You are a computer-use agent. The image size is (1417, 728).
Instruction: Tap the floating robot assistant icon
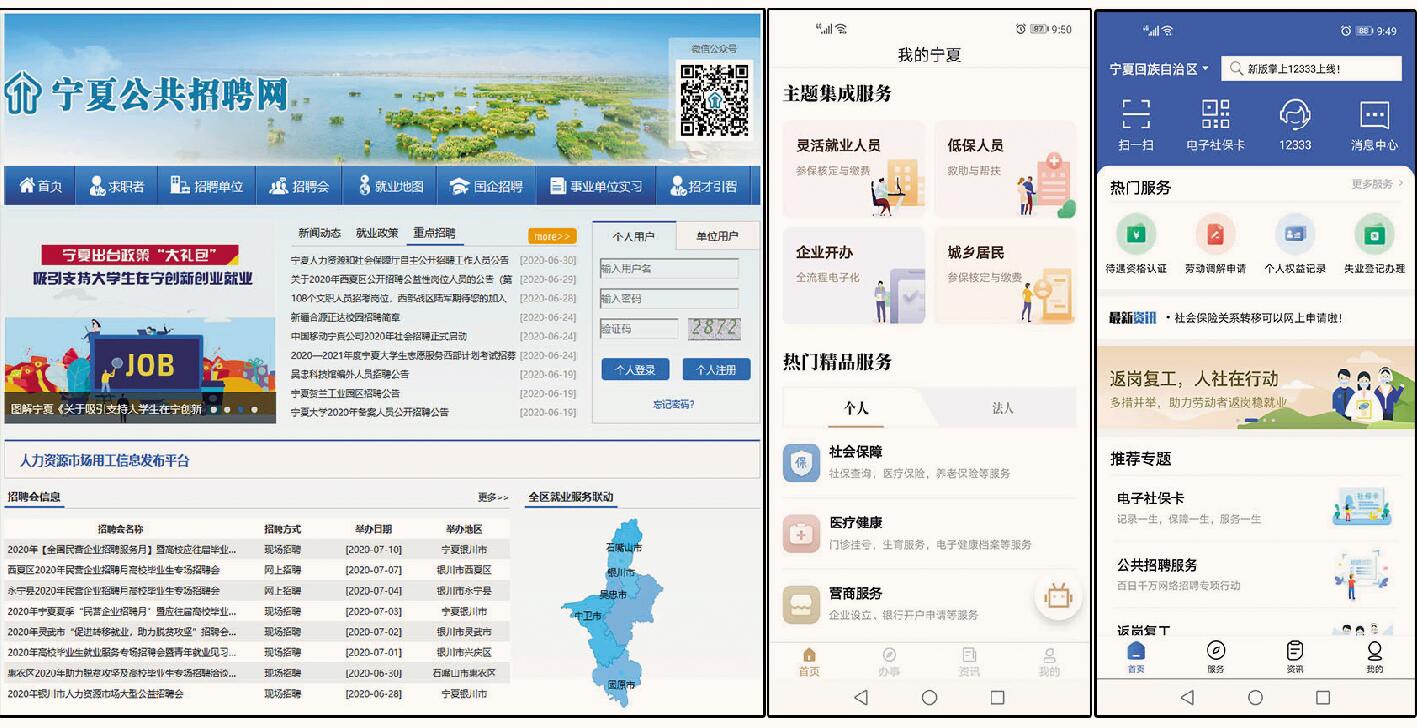[1057, 597]
